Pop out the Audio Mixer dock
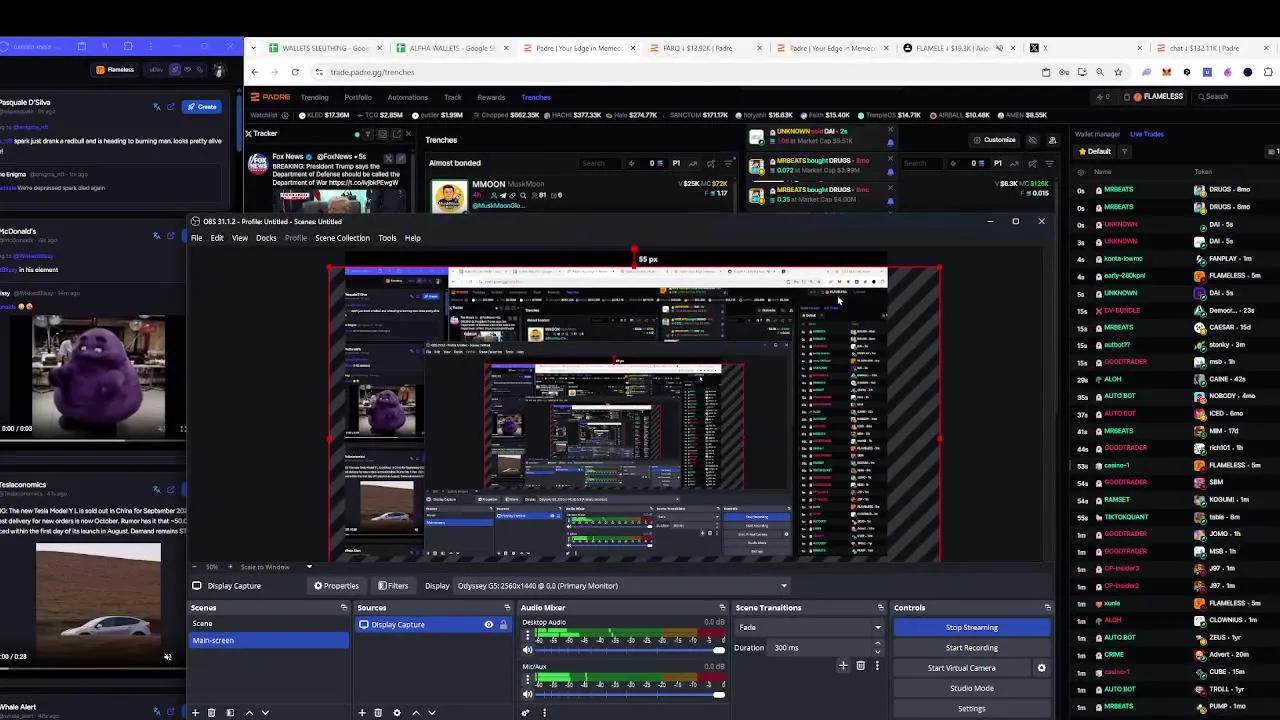Viewport: 1280px width, 720px height. [x=722, y=608]
